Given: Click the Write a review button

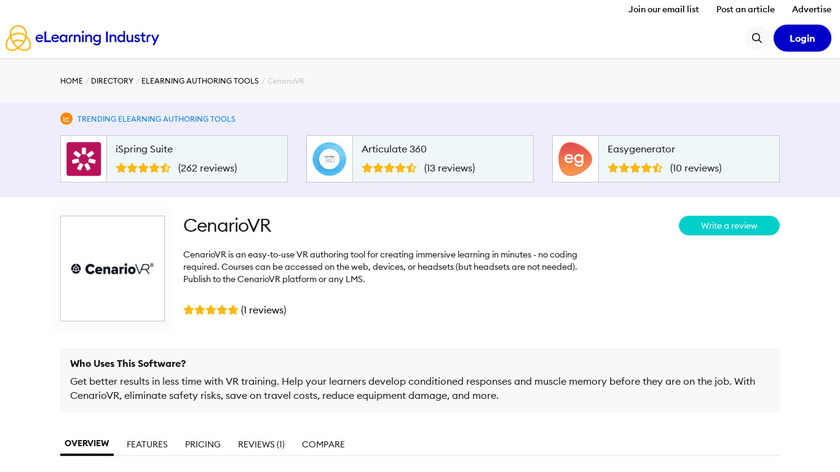Looking at the screenshot, I should pyautogui.click(x=729, y=226).
